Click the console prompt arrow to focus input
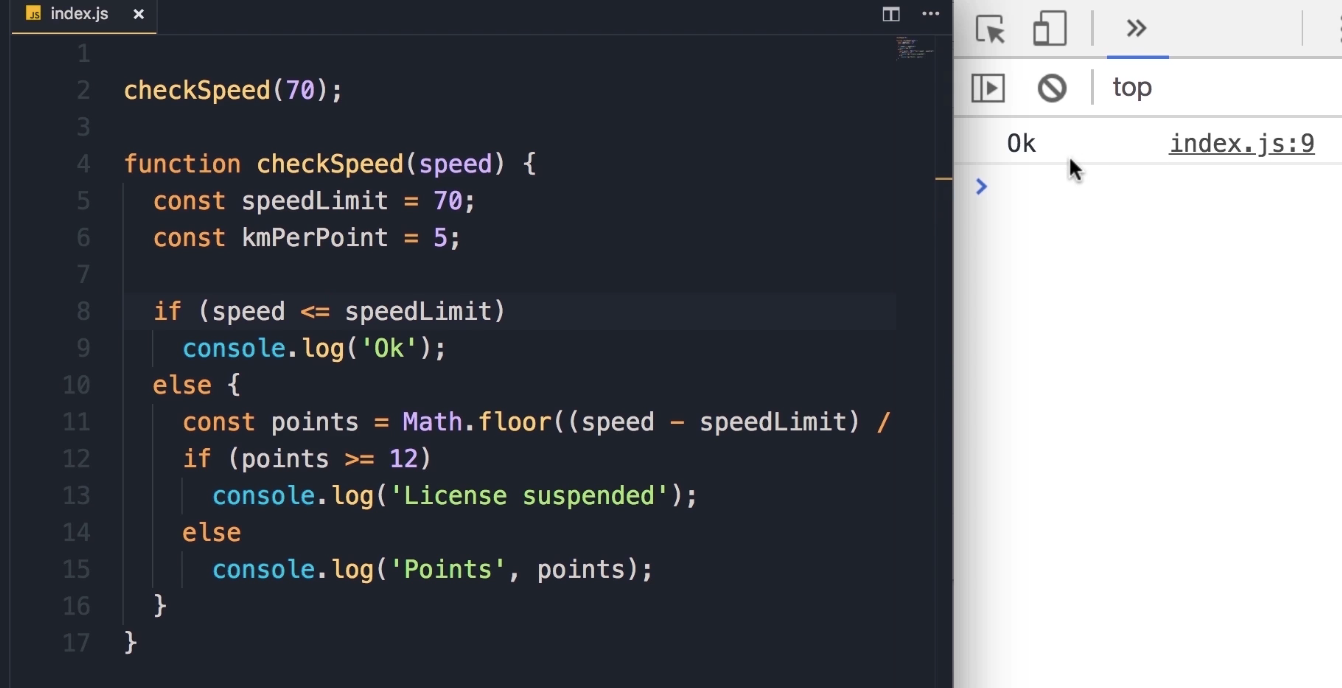Screen dimensions: 1342x688 (x=981, y=186)
